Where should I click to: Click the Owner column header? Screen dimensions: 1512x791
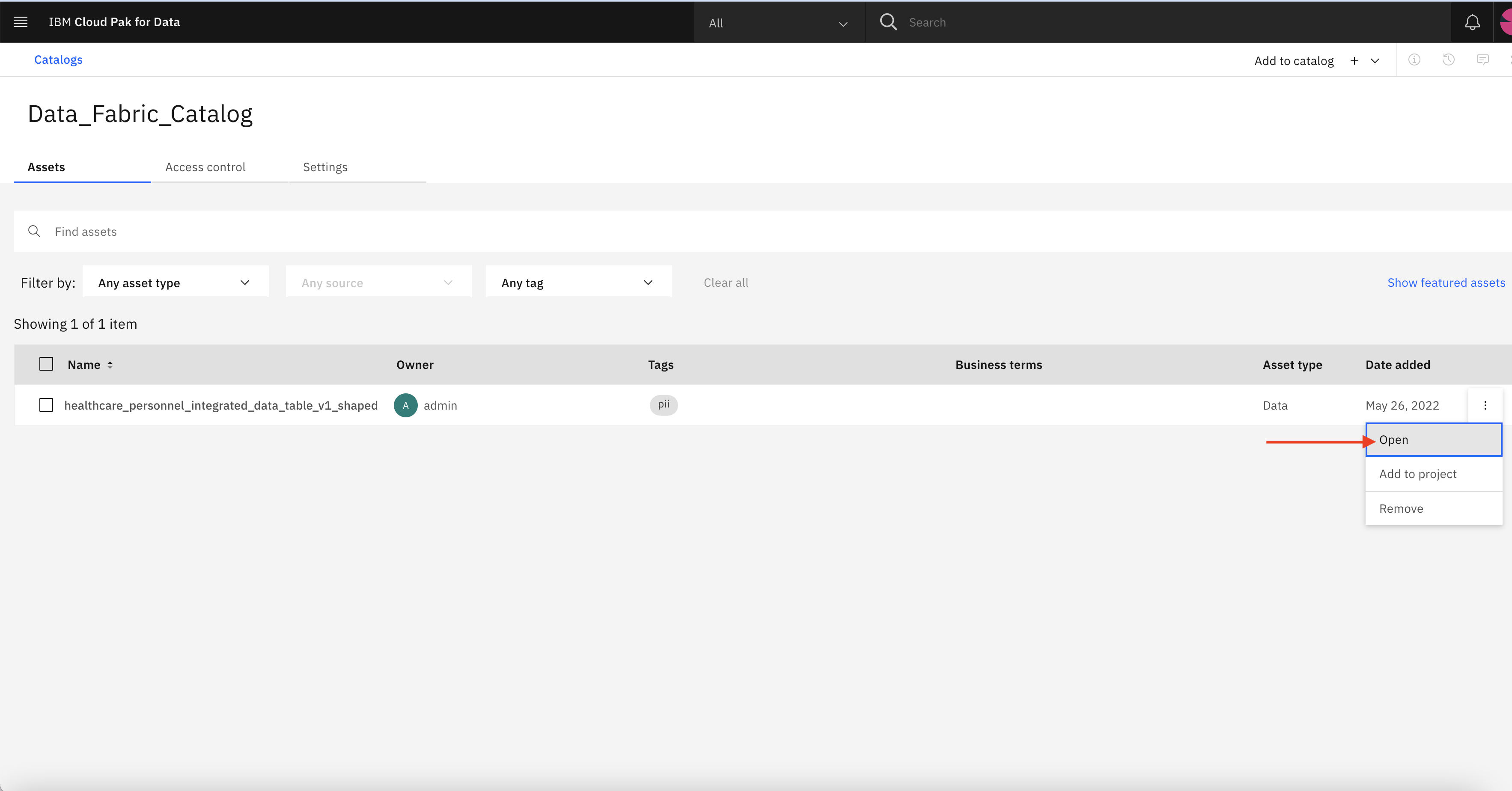click(414, 365)
